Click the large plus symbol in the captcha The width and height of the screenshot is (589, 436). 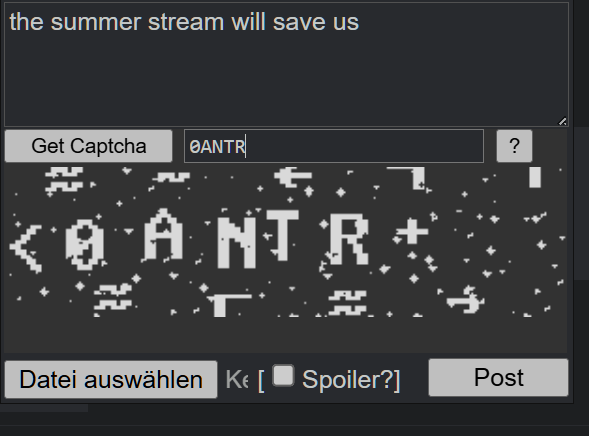point(412,231)
